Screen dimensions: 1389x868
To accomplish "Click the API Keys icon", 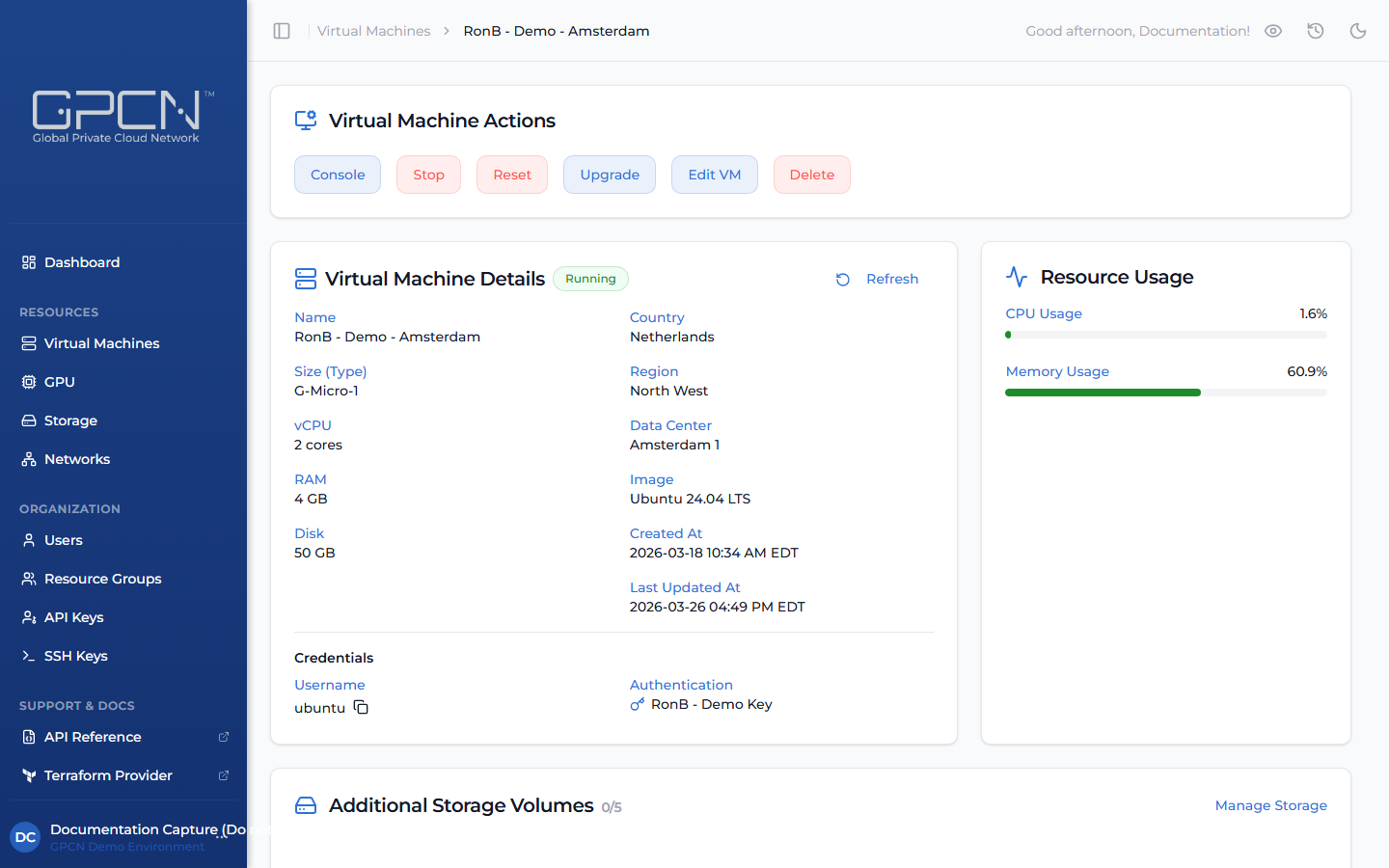I will (29, 617).
